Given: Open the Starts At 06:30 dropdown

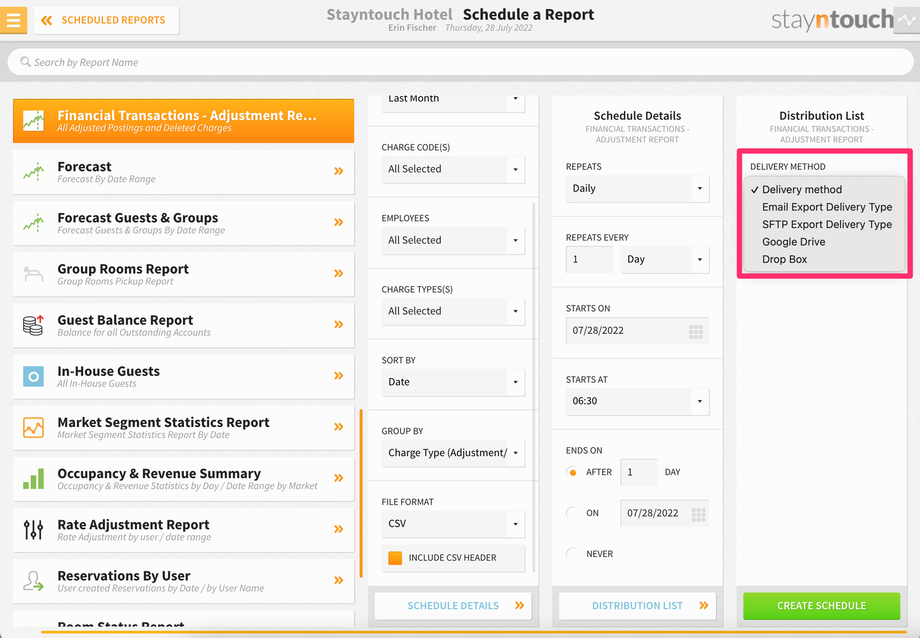Looking at the screenshot, I should click(637, 401).
